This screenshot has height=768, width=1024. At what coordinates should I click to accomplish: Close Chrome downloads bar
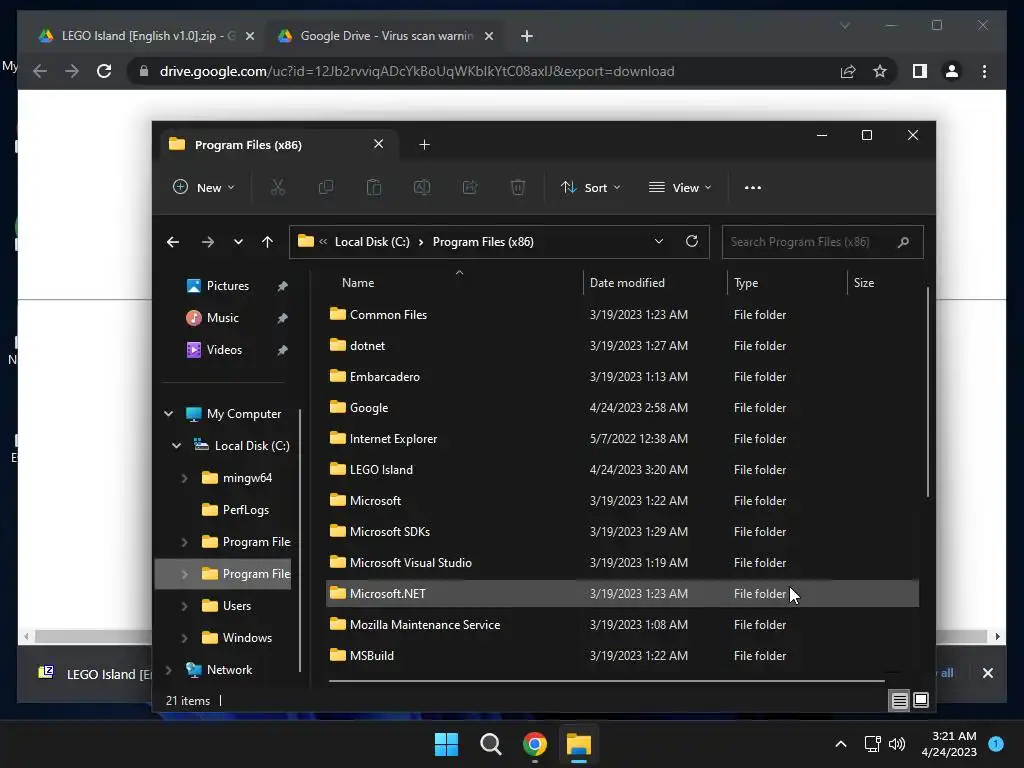987,673
